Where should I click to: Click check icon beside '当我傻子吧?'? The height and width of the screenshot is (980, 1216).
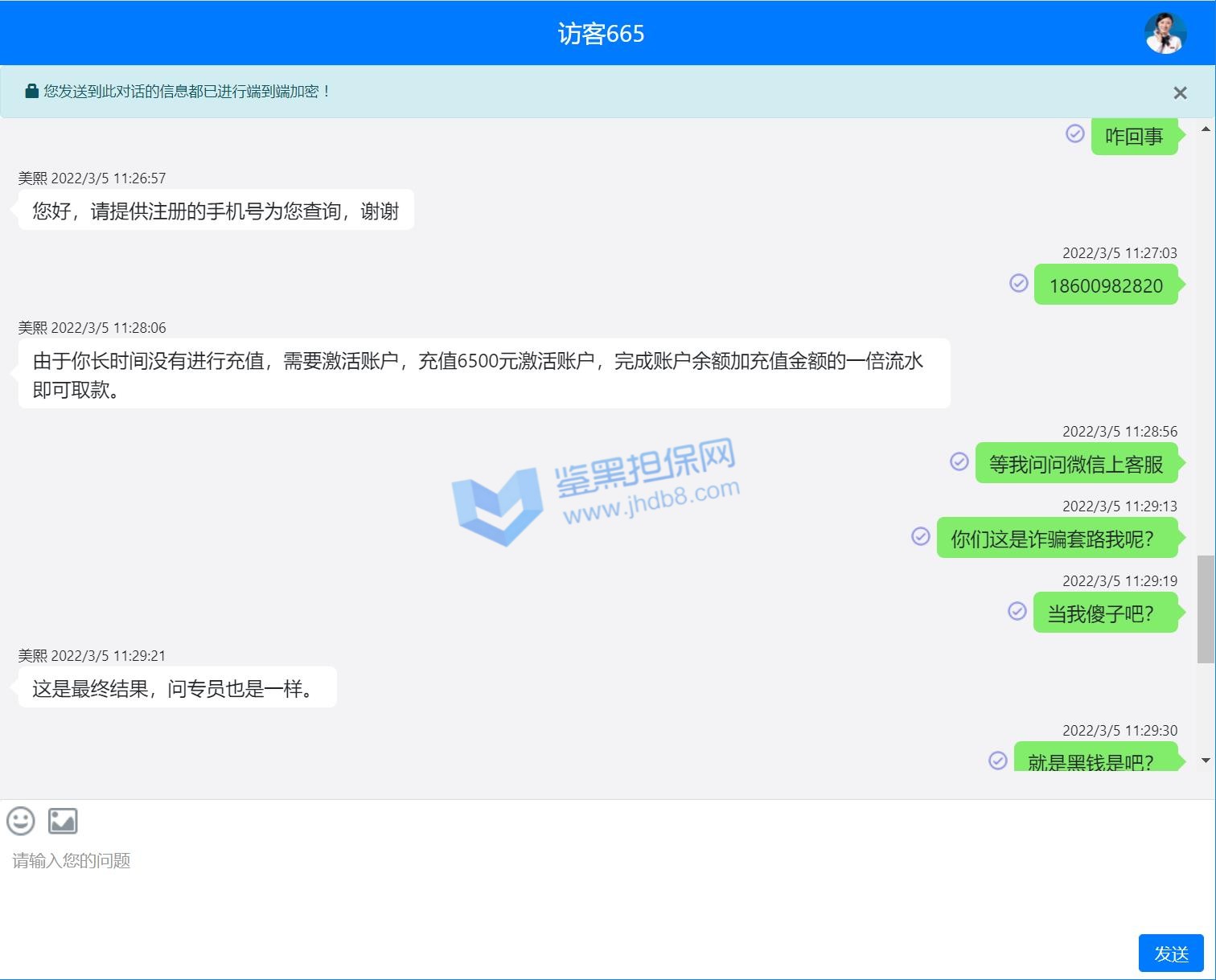coord(1017,611)
